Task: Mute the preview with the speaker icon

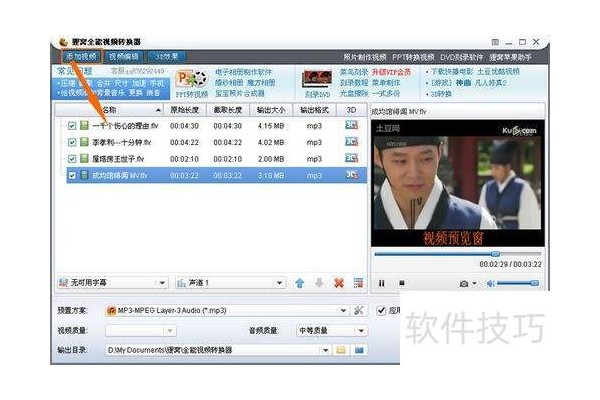Action: [x=491, y=284]
